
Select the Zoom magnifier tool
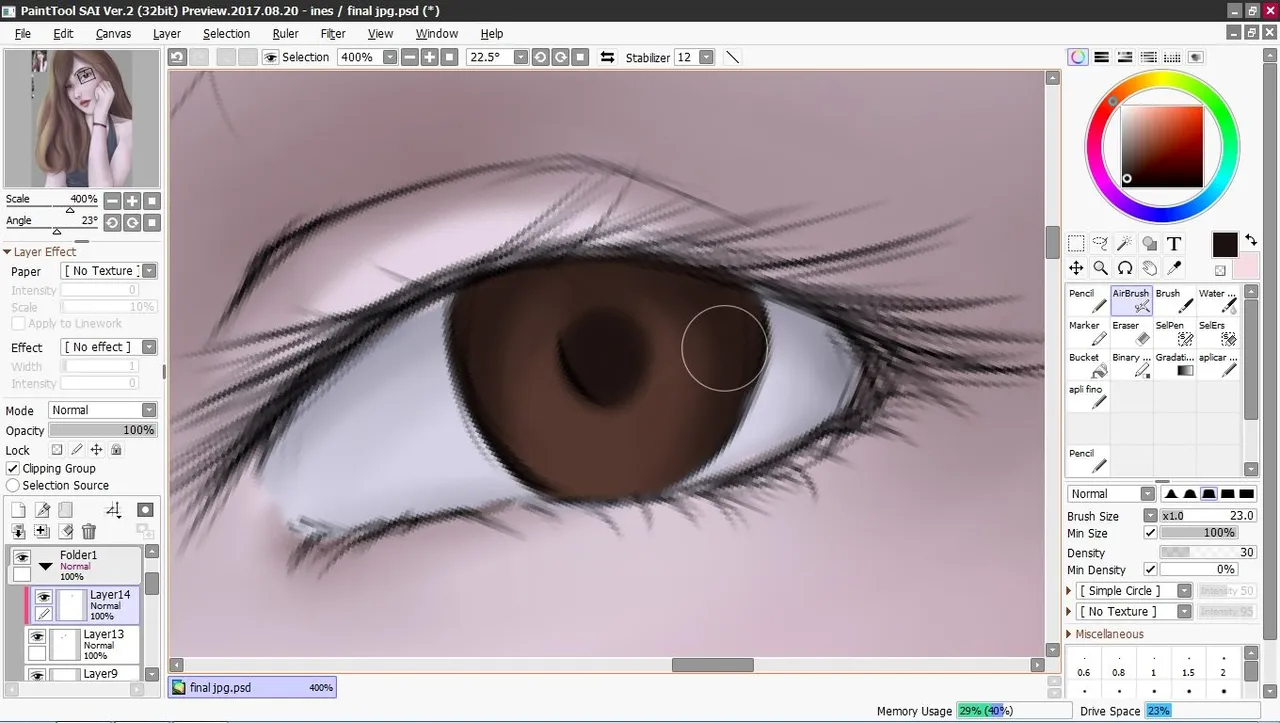1100,268
